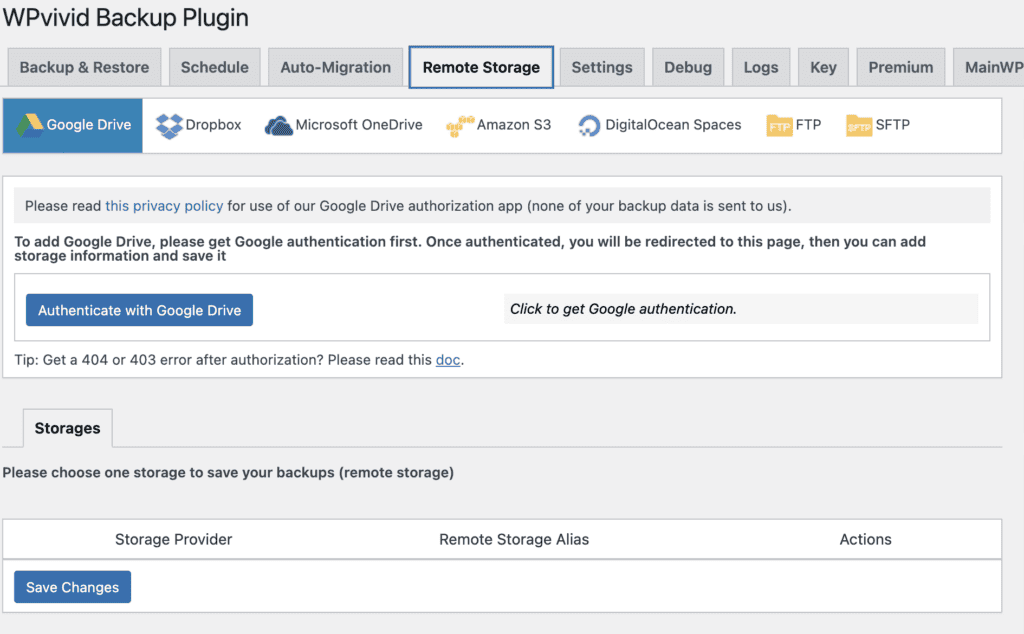Screen dimensions: 1024x634
Task: Select the Remote Storage tab
Action: coord(481,67)
